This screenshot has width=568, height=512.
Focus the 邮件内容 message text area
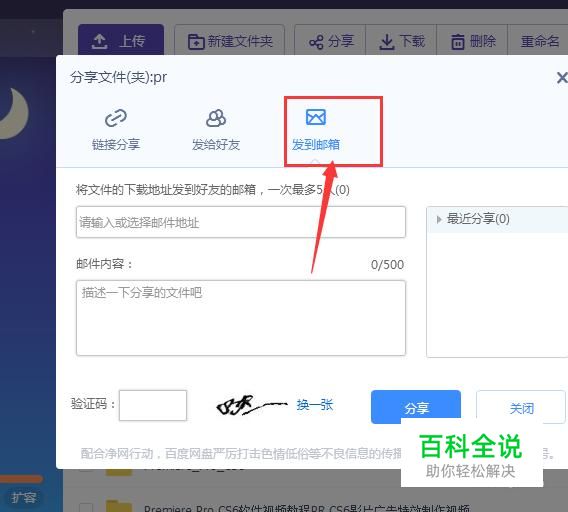coord(241,318)
